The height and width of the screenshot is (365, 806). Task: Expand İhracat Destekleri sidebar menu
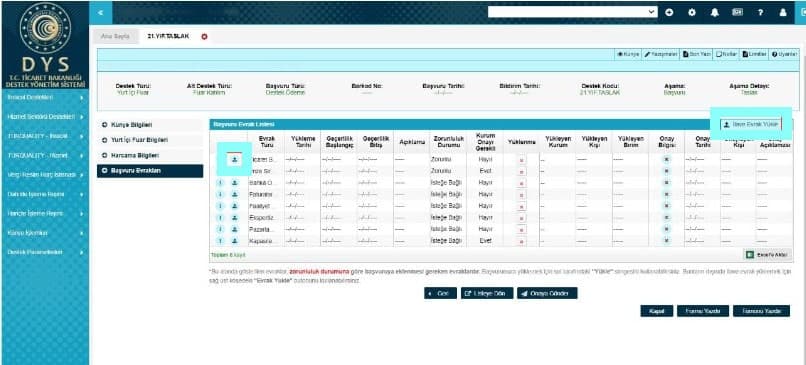pyautogui.click(x=45, y=97)
